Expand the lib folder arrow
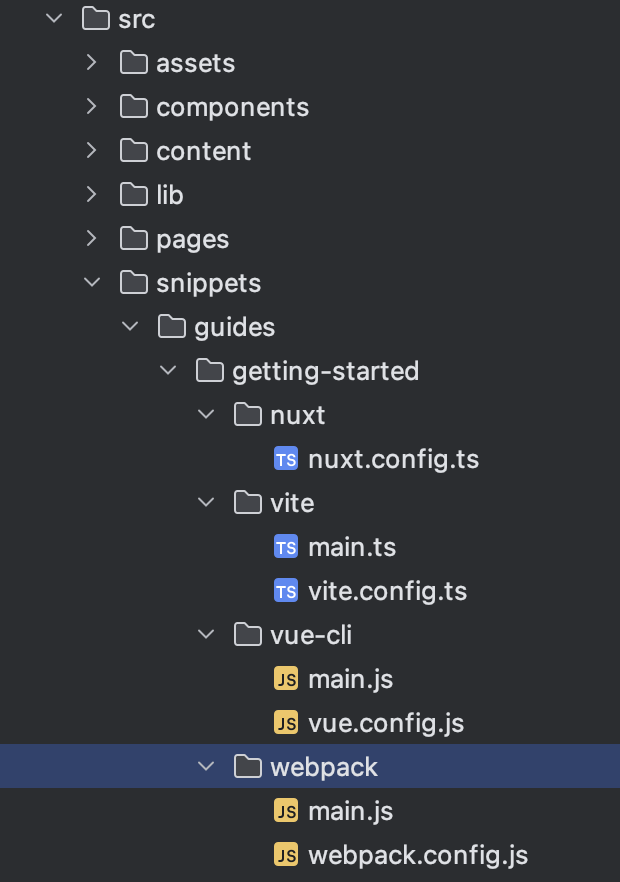The width and height of the screenshot is (620, 882). pyautogui.click(x=92, y=195)
